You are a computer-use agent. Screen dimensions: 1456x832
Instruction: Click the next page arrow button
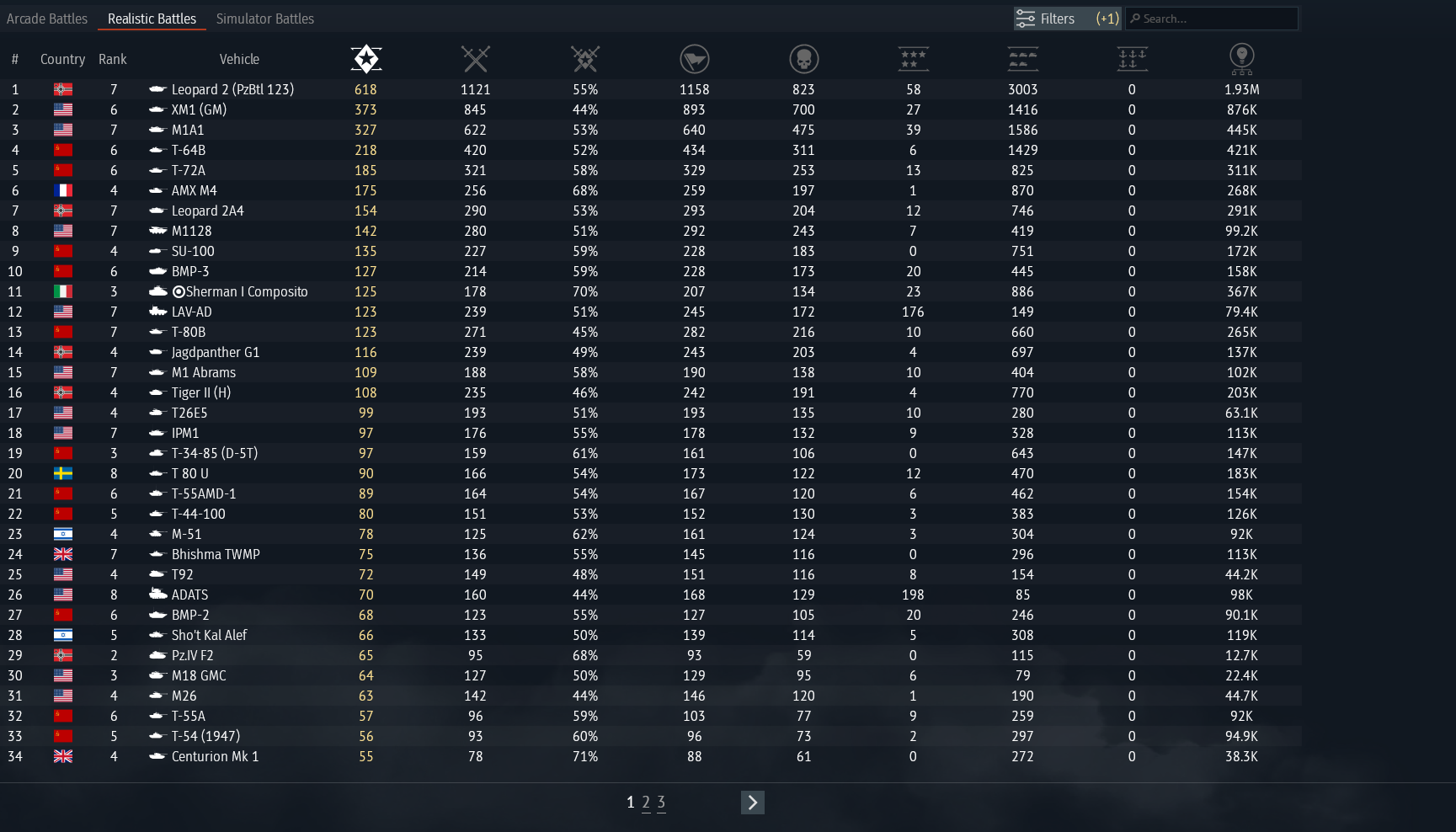tap(752, 803)
